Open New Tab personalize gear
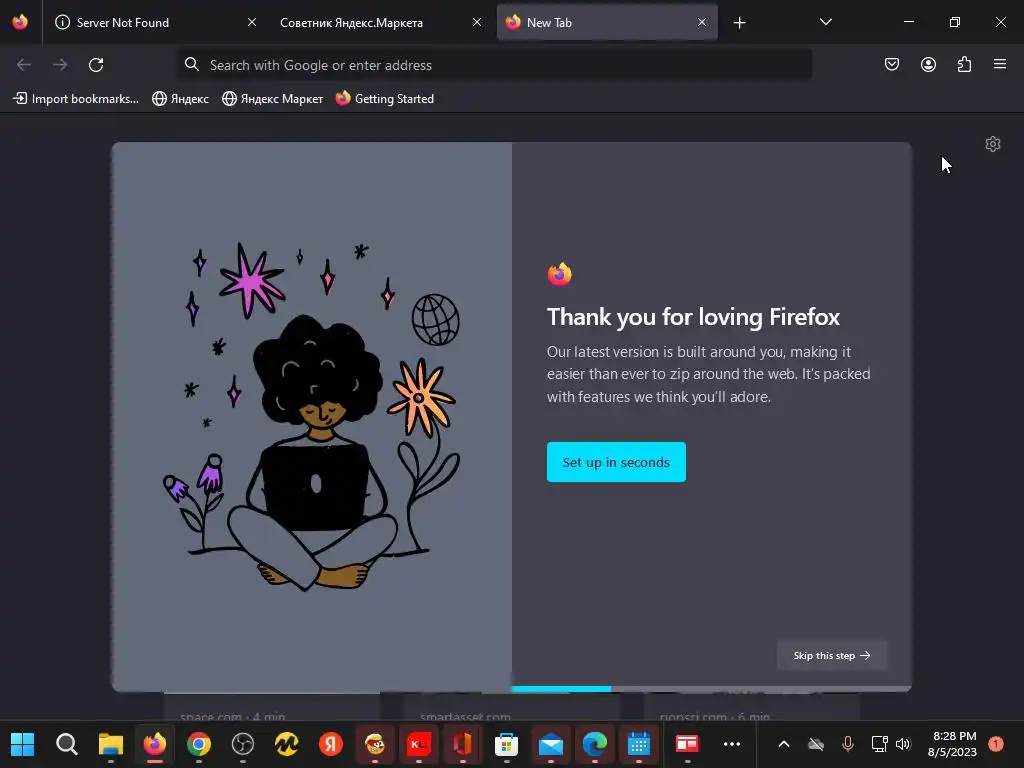Image resolution: width=1024 pixels, height=768 pixels. click(x=993, y=144)
